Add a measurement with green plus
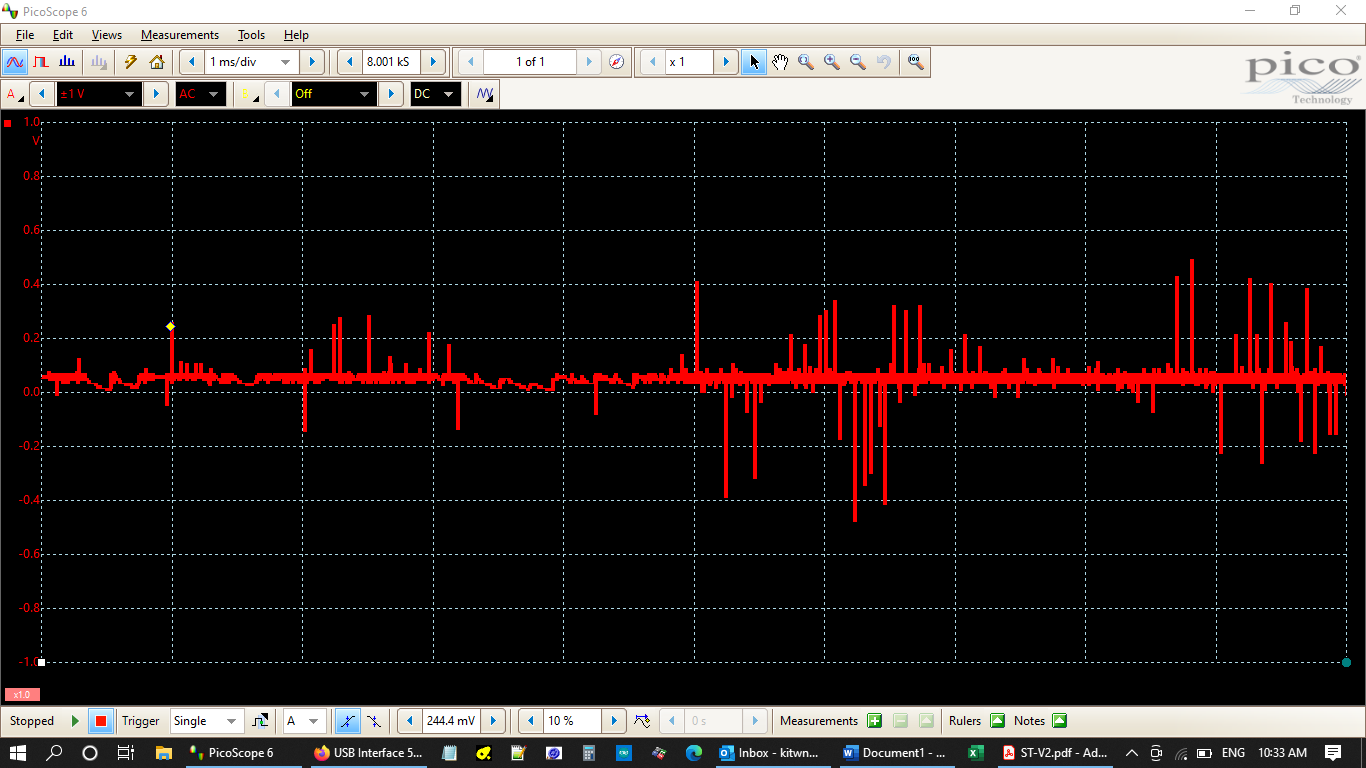The height and width of the screenshot is (768, 1366). [875, 721]
